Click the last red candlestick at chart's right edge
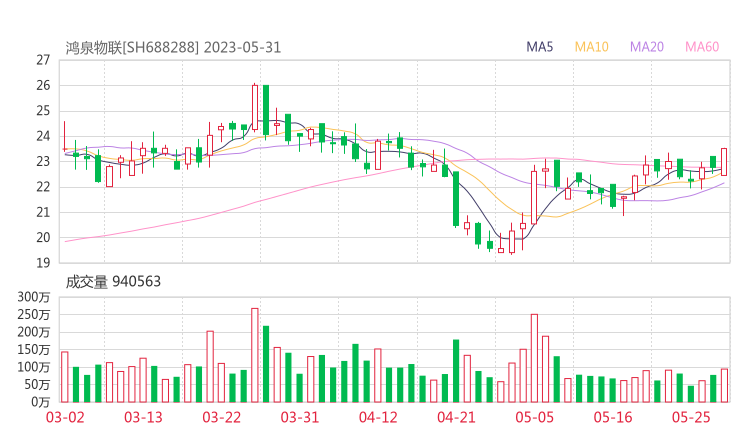The width and height of the screenshot is (740, 440). [724, 162]
